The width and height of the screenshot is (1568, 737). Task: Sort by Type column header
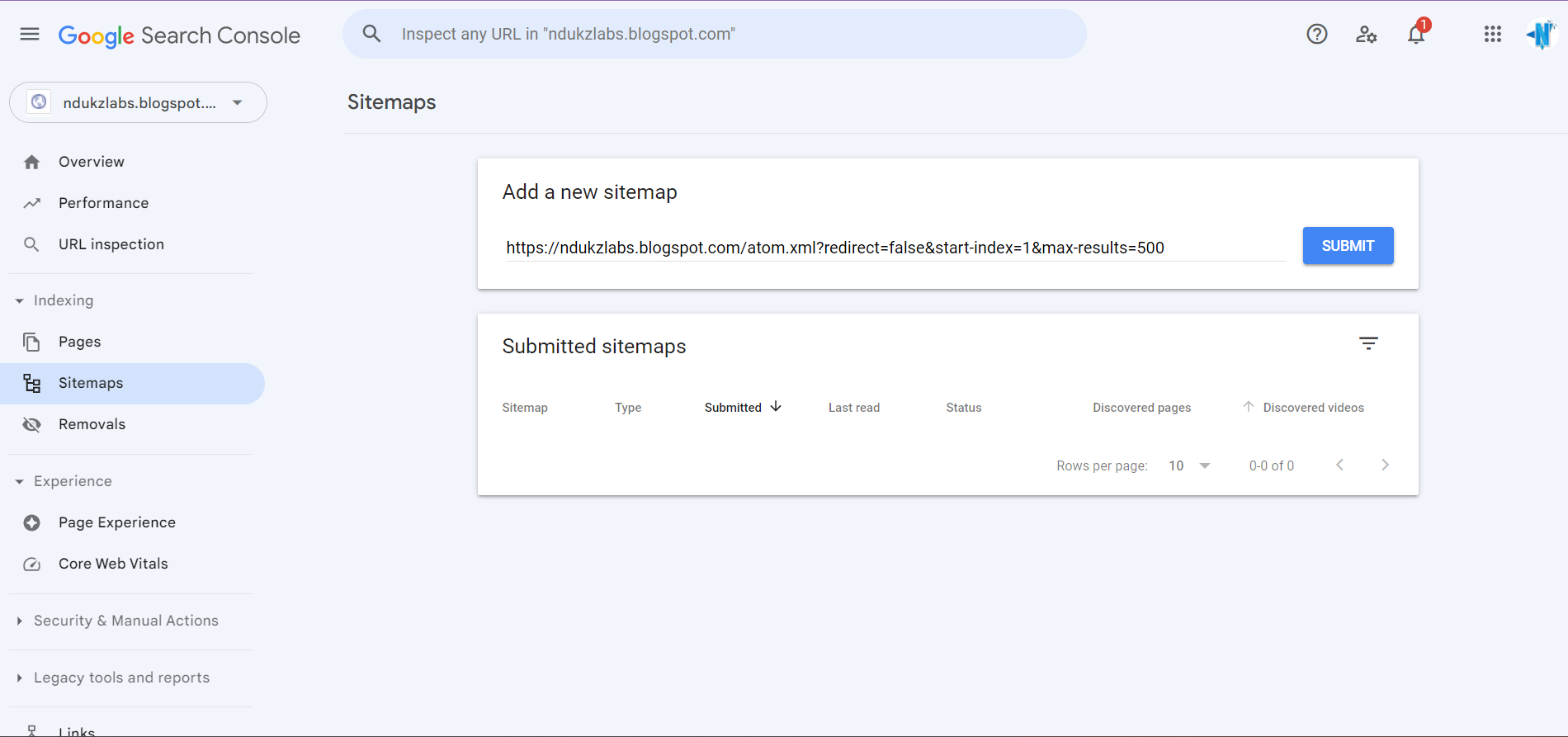628,408
